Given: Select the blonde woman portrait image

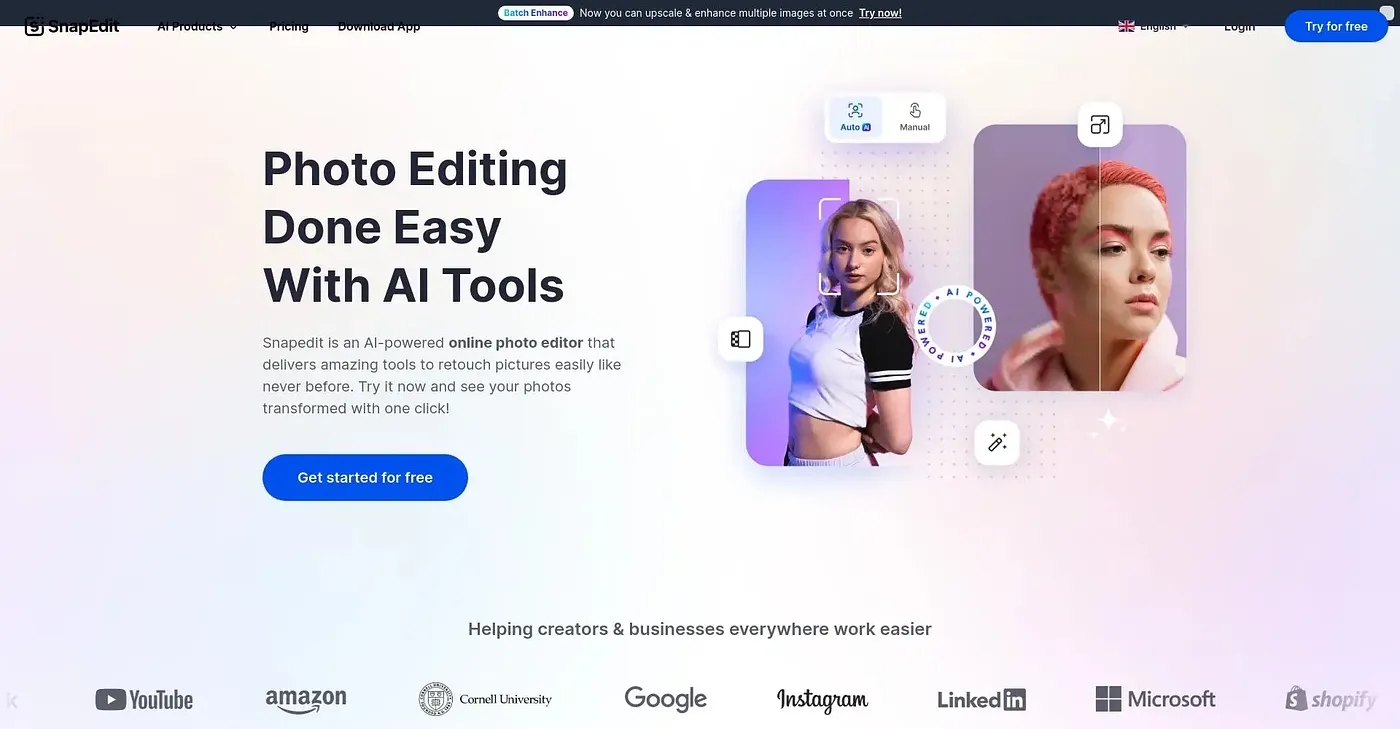Looking at the screenshot, I should 829,323.
